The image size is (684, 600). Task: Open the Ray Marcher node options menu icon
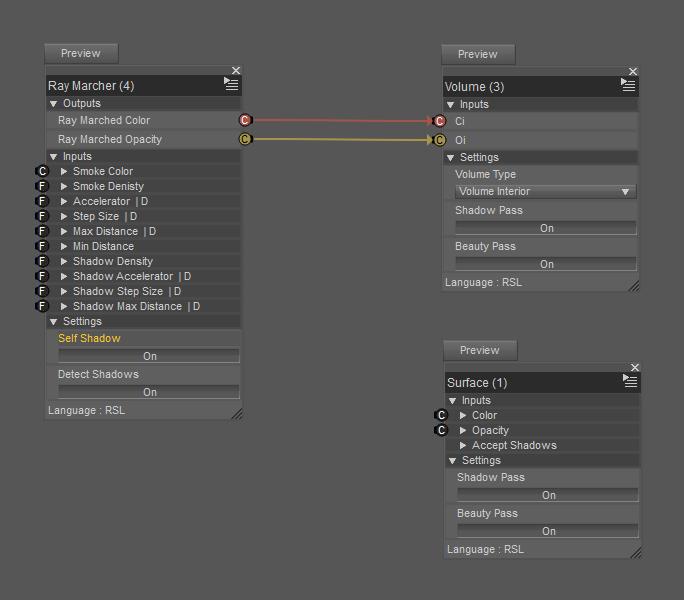(x=232, y=86)
